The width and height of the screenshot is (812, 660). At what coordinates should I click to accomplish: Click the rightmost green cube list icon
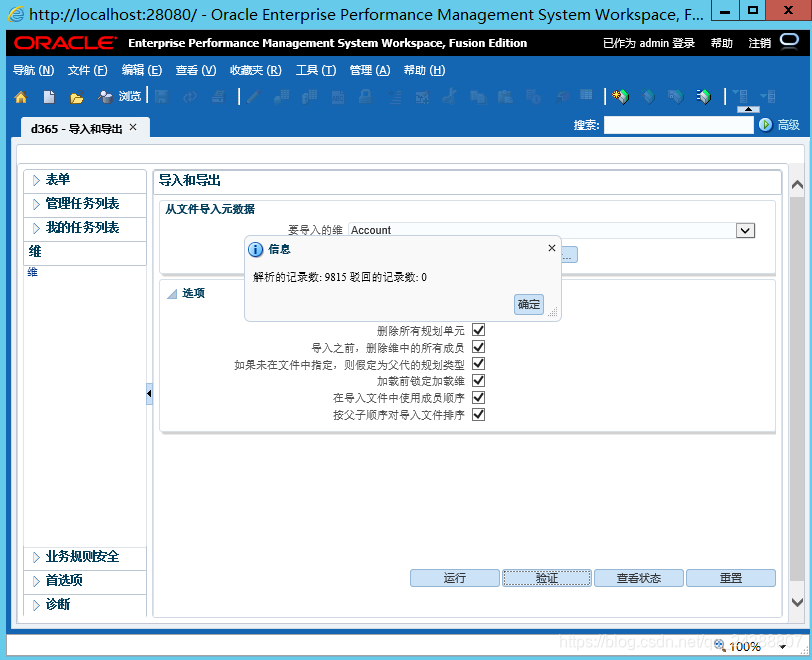(x=703, y=97)
